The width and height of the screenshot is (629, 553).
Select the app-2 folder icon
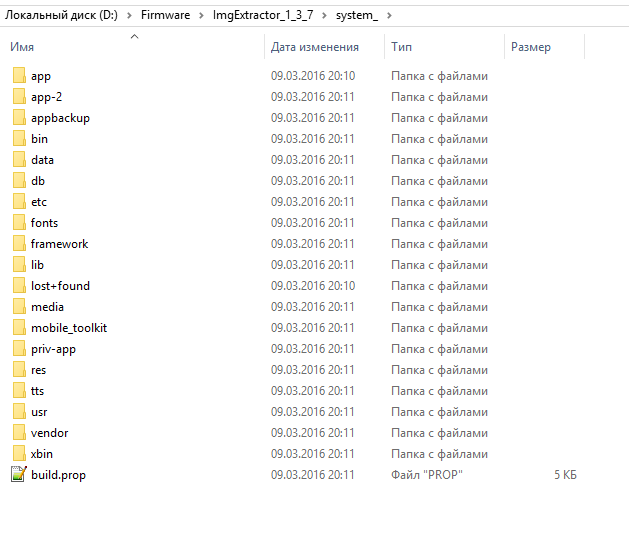tap(19, 96)
